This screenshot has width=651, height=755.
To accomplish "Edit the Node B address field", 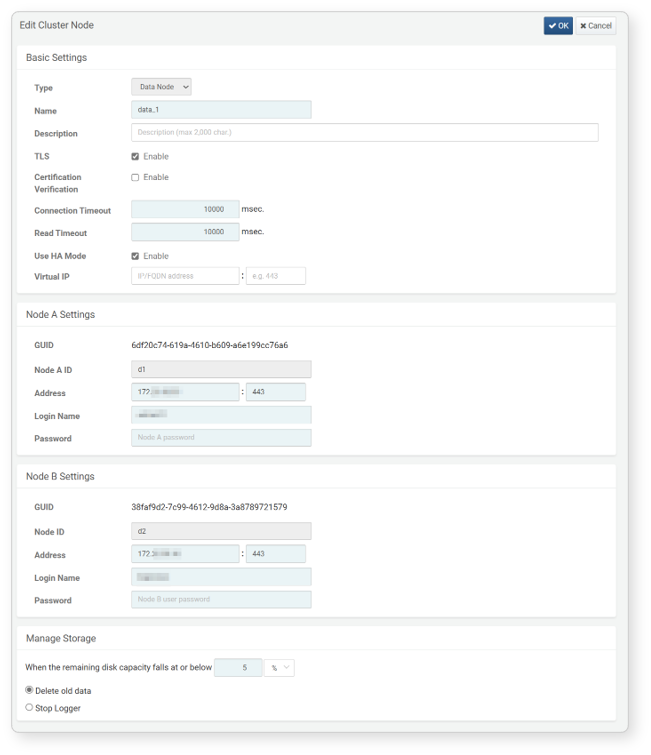I will [x=185, y=554].
